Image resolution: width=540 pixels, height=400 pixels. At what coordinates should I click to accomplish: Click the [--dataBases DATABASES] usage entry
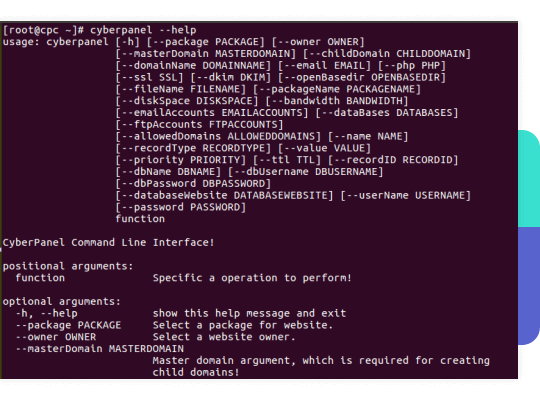(387, 113)
